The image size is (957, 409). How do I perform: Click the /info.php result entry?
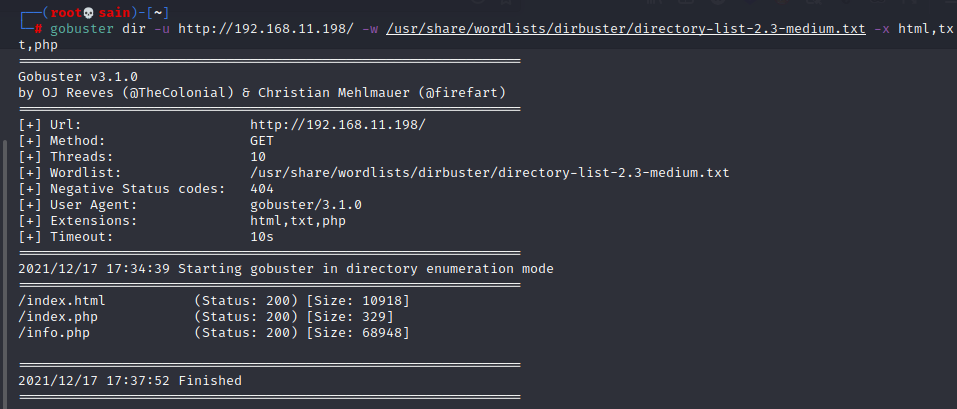tap(54, 333)
